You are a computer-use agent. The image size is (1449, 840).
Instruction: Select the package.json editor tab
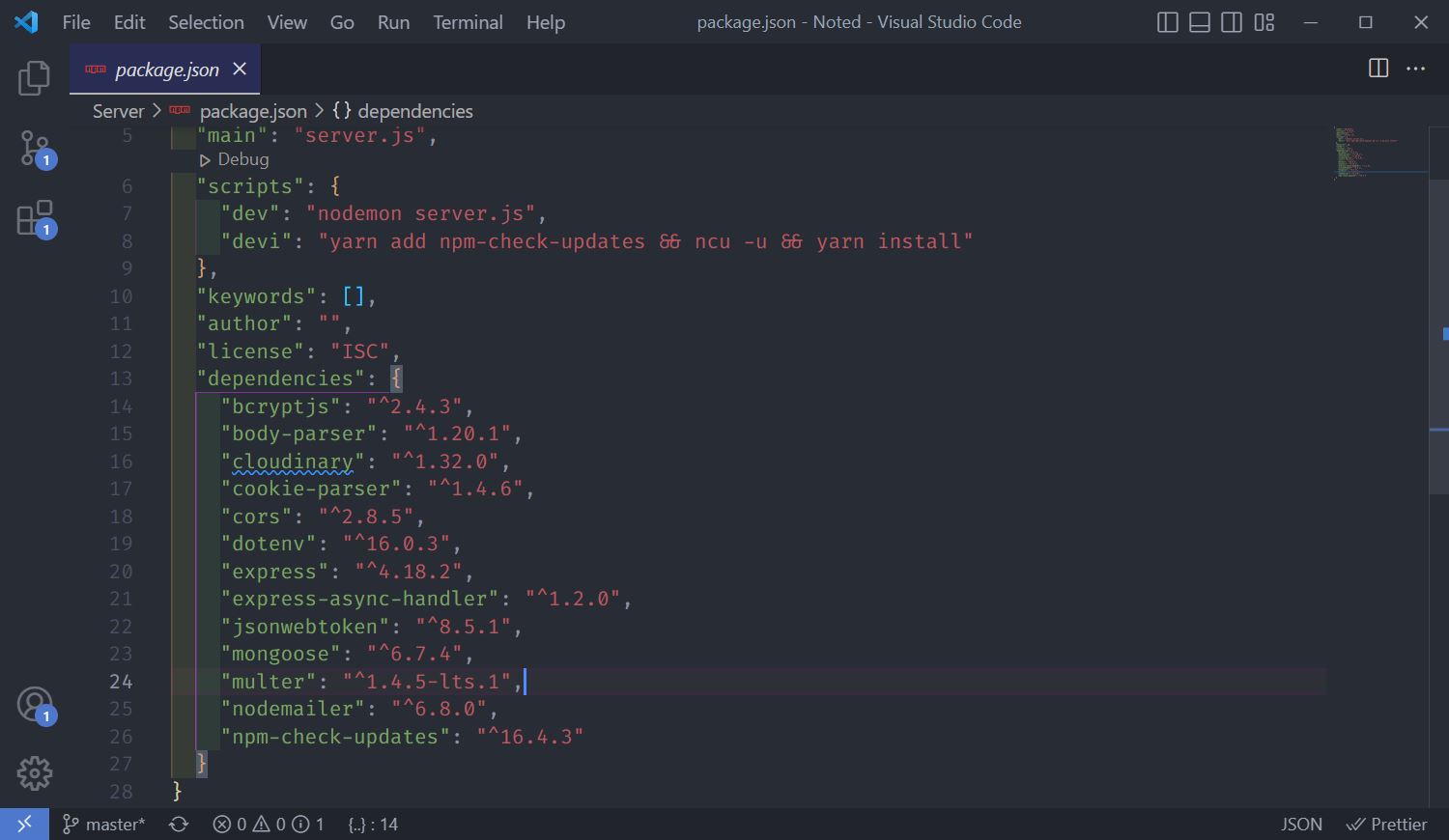165,70
